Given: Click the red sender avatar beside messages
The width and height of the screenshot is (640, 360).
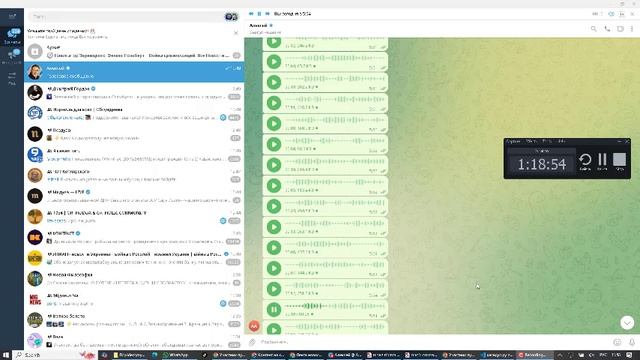Looking at the screenshot, I should [254, 326].
